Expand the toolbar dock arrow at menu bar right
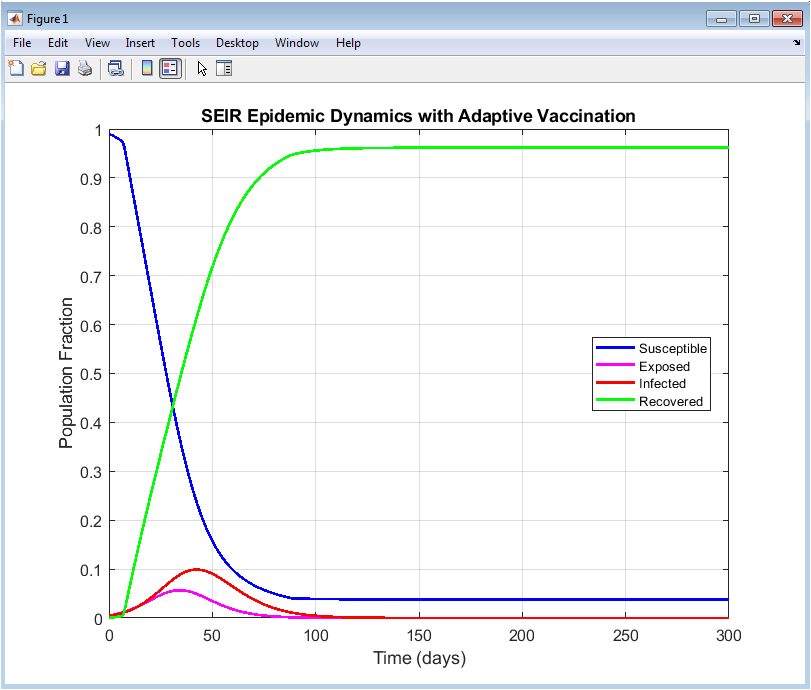The image size is (811, 690). [x=796, y=43]
